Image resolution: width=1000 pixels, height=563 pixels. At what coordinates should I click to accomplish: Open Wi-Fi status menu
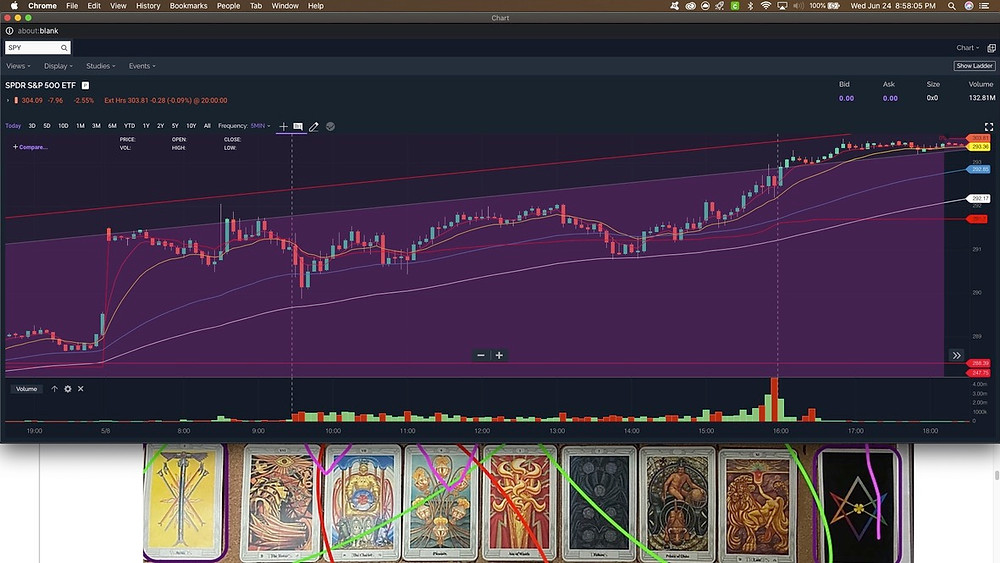(x=765, y=6)
